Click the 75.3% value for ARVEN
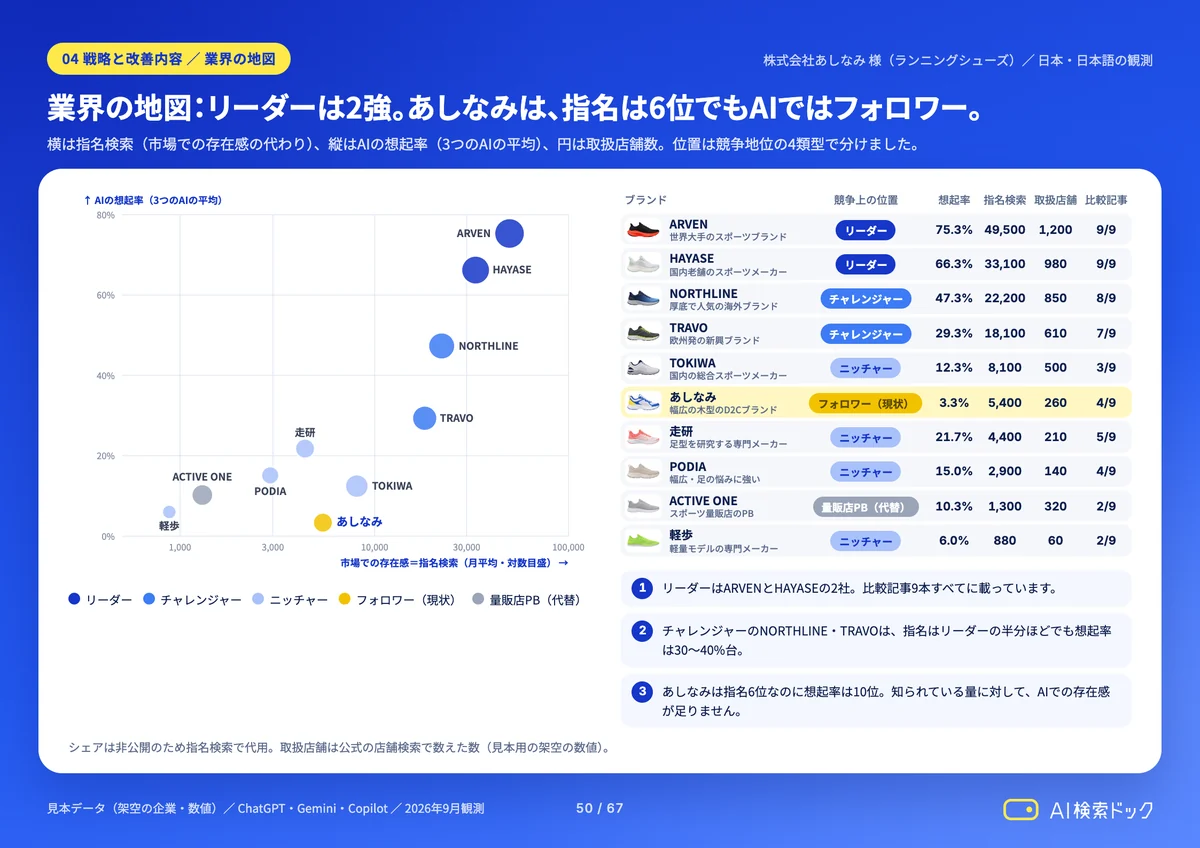The image size is (1200, 848). click(954, 230)
